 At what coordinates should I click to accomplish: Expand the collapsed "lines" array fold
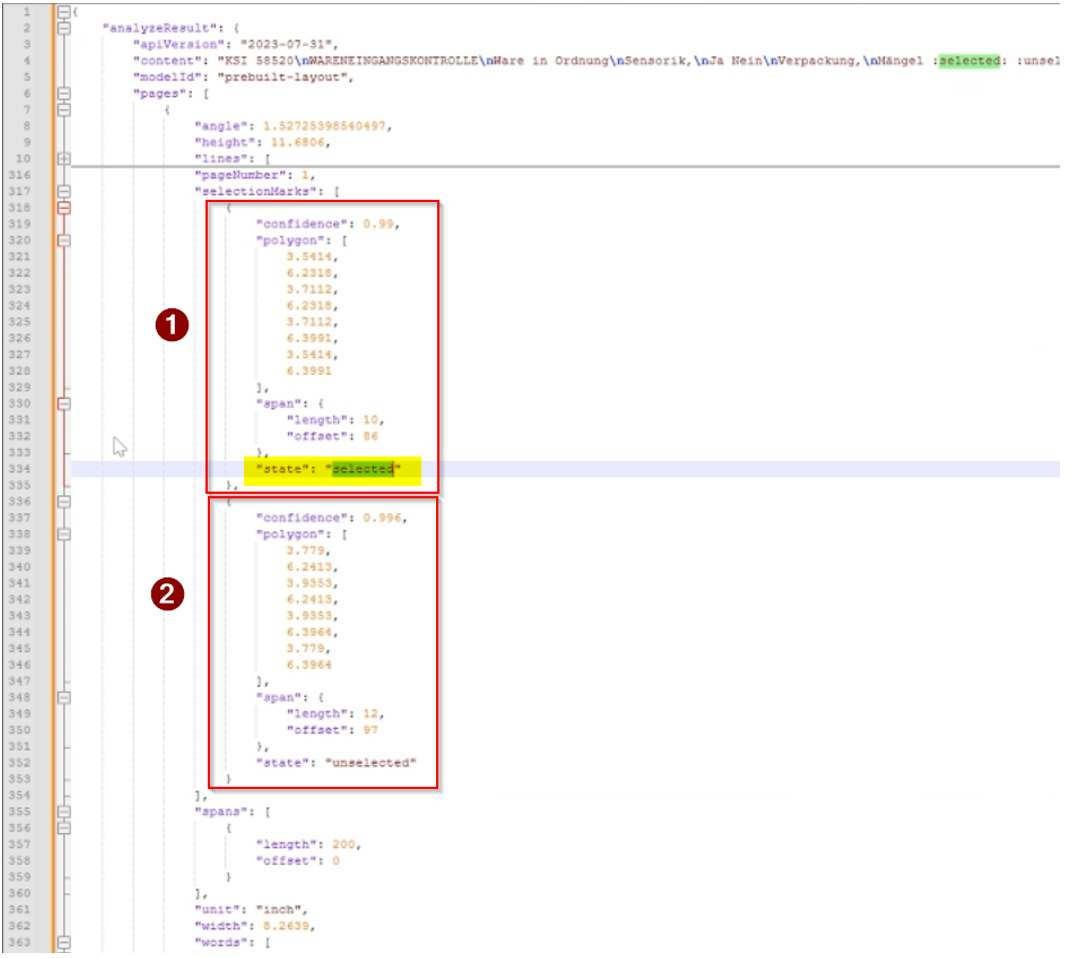(x=64, y=158)
